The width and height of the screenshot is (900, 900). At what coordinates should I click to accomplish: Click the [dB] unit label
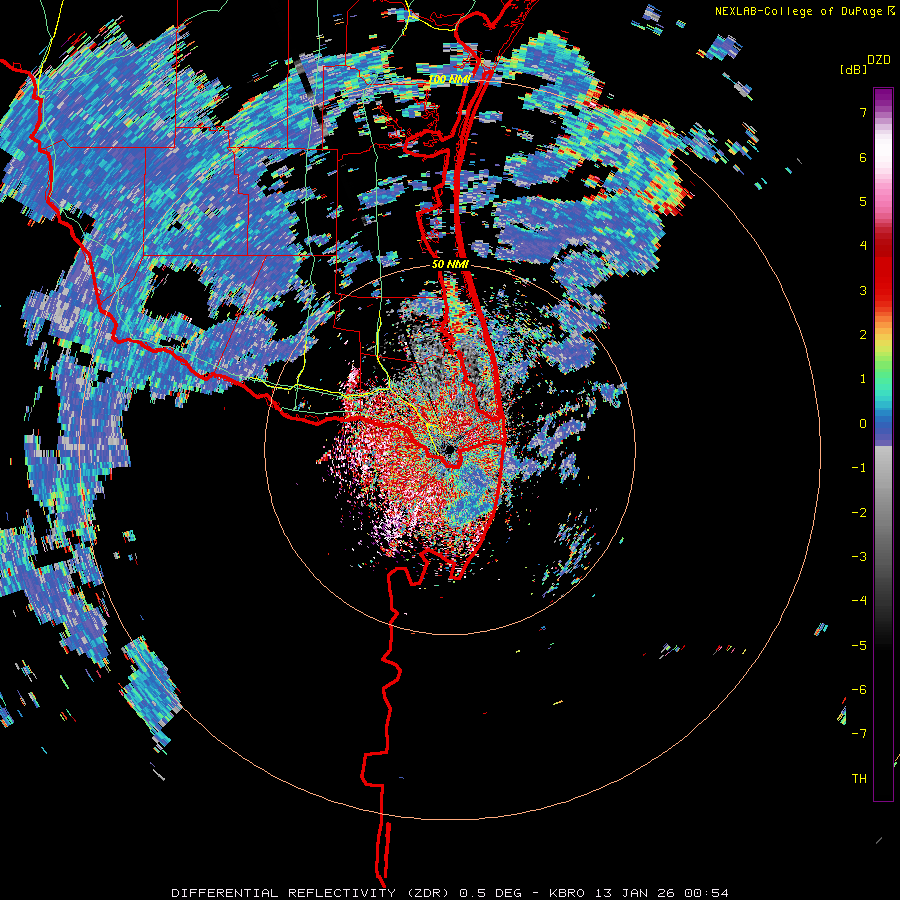pyautogui.click(x=853, y=69)
